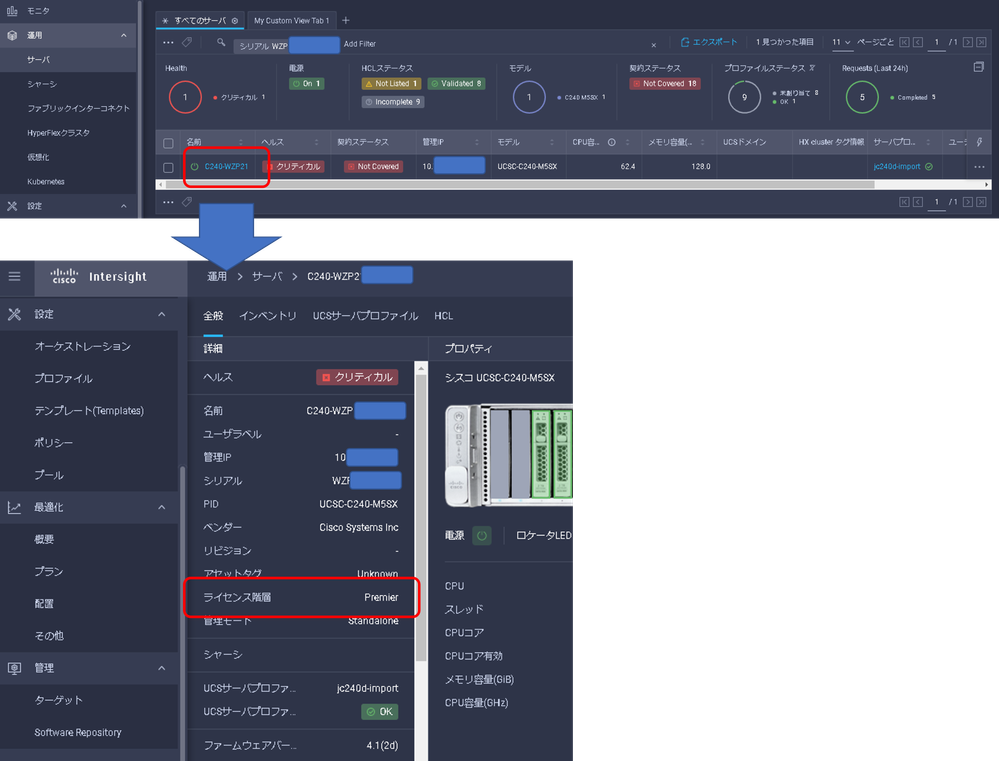Collapse the widgets panel via the top-right icon
The height and width of the screenshot is (761, 999).
979,67
